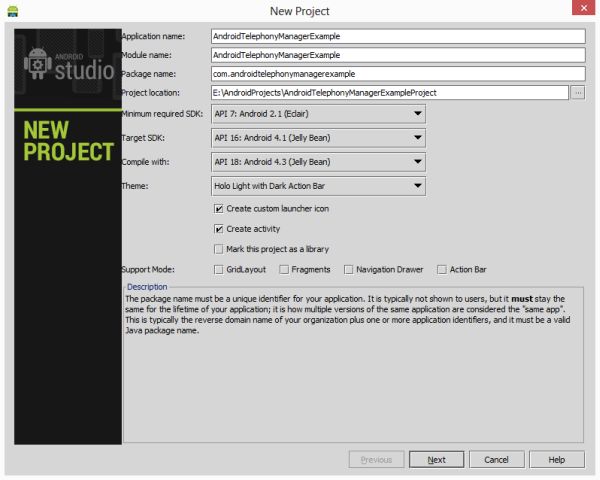Open the Compile with dropdown
Viewport: 600px width, 480px height.
[x=318, y=162]
